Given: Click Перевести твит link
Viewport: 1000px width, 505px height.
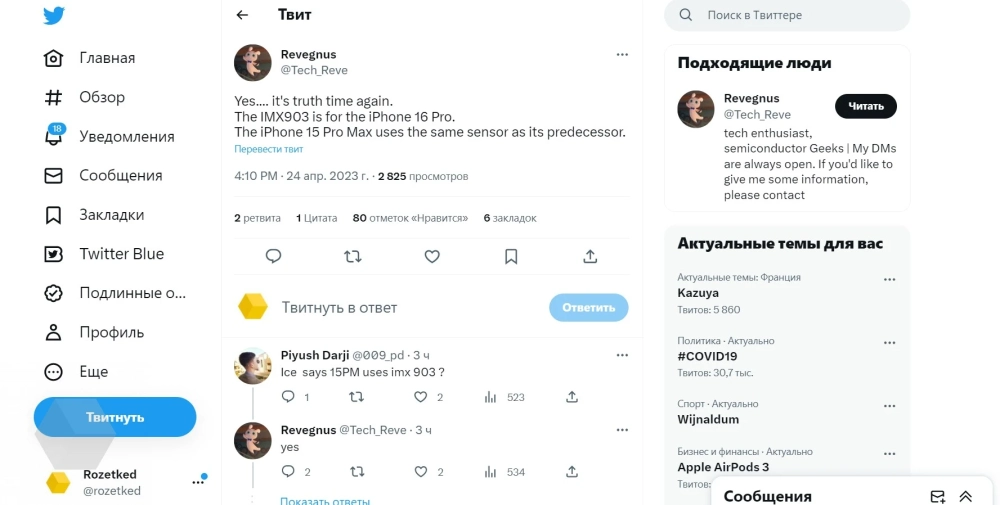Looking at the screenshot, I should pyautogui.click(x=268, y=149).
